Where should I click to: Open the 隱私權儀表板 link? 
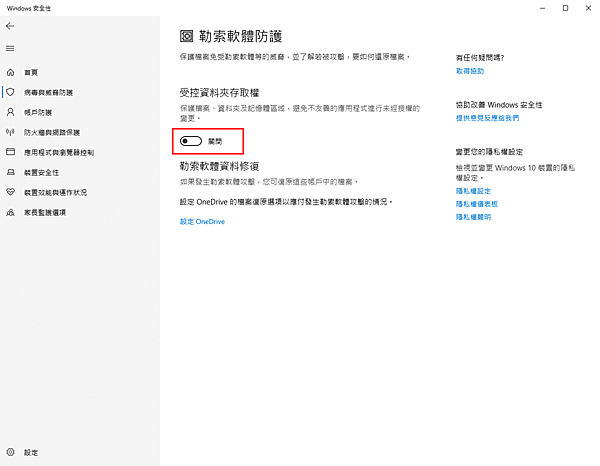click(x=477, y=204)
